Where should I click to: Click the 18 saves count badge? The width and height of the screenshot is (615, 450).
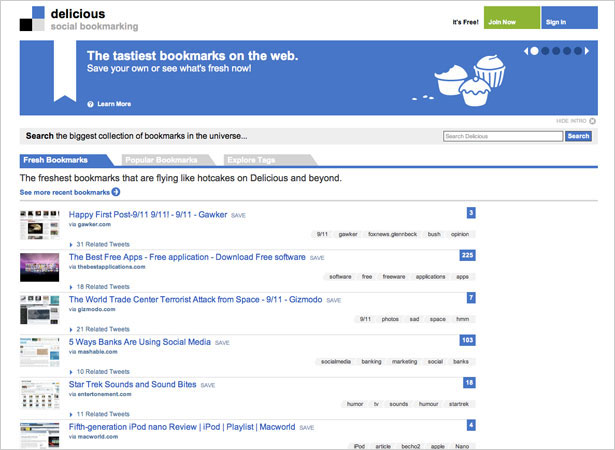point(469,383)
